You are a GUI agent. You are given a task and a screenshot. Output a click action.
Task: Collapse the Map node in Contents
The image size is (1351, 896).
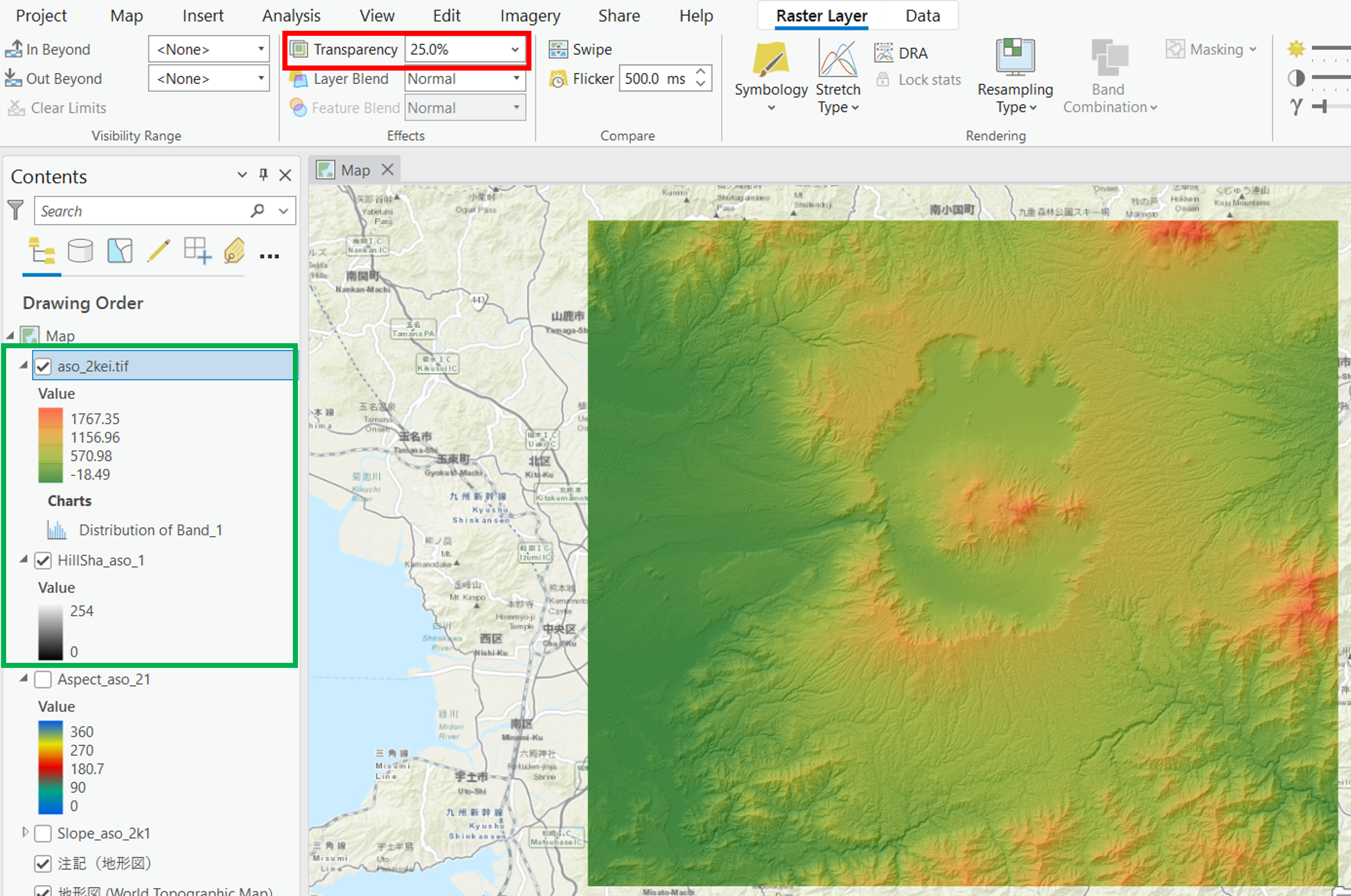[10, 335]
